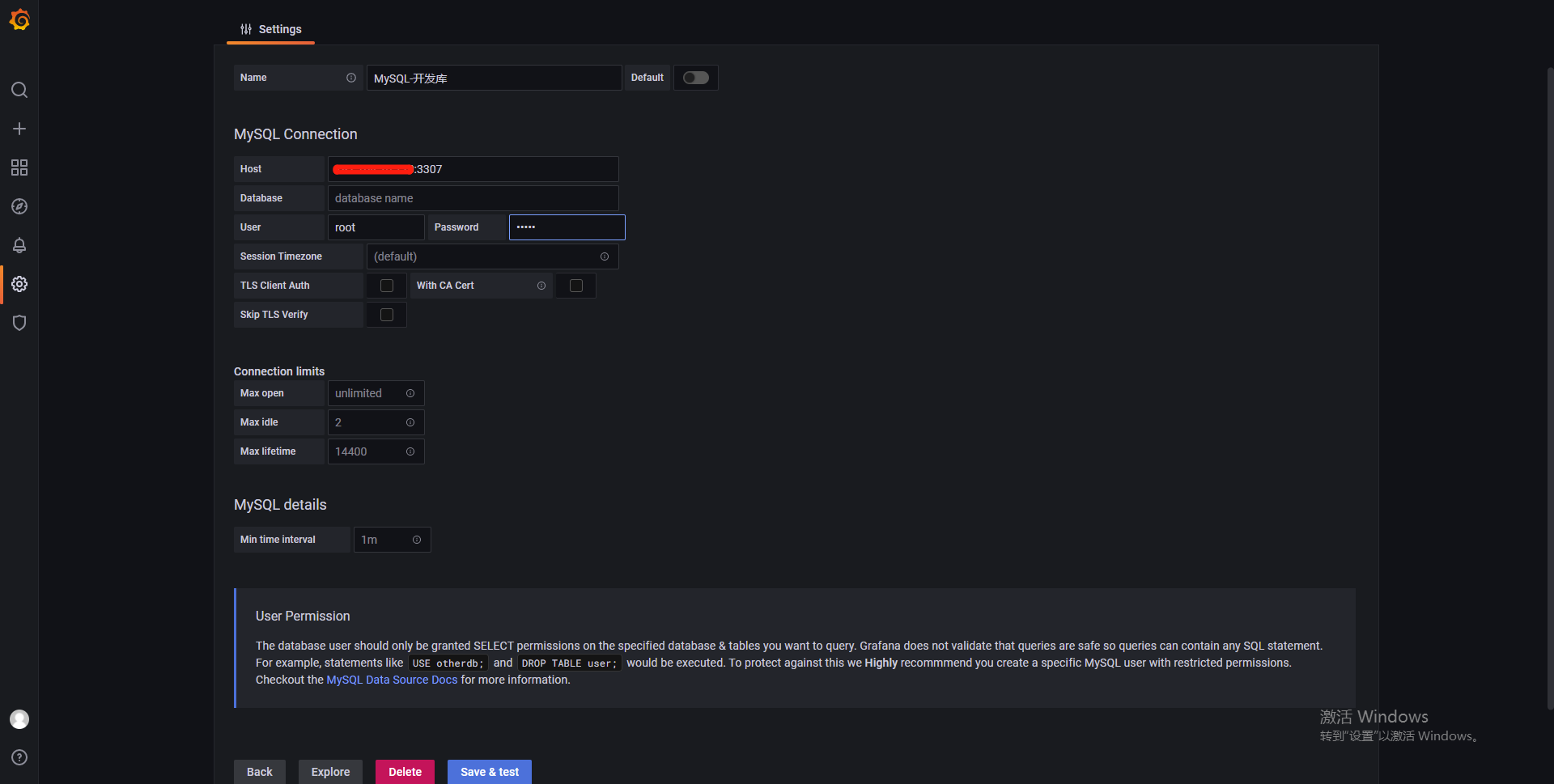Enable the TLS Client Auth checkbox

point(387,286)
